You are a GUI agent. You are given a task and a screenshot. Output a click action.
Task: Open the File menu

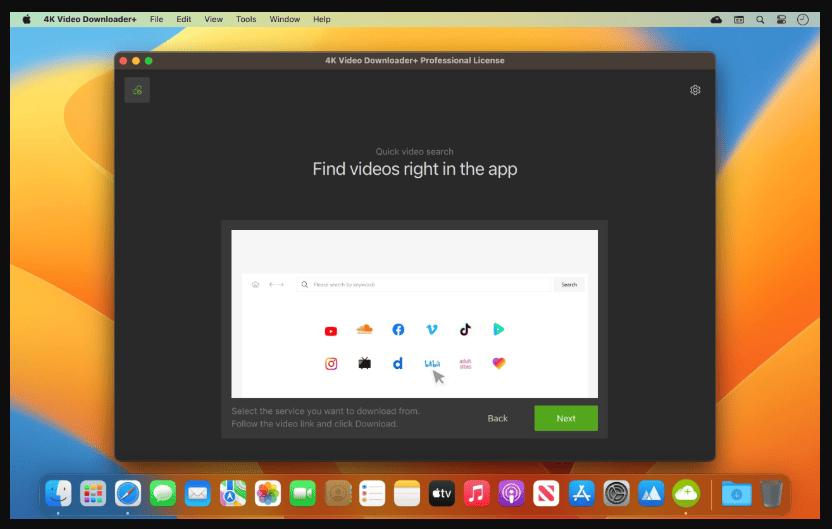coord(157,19)
